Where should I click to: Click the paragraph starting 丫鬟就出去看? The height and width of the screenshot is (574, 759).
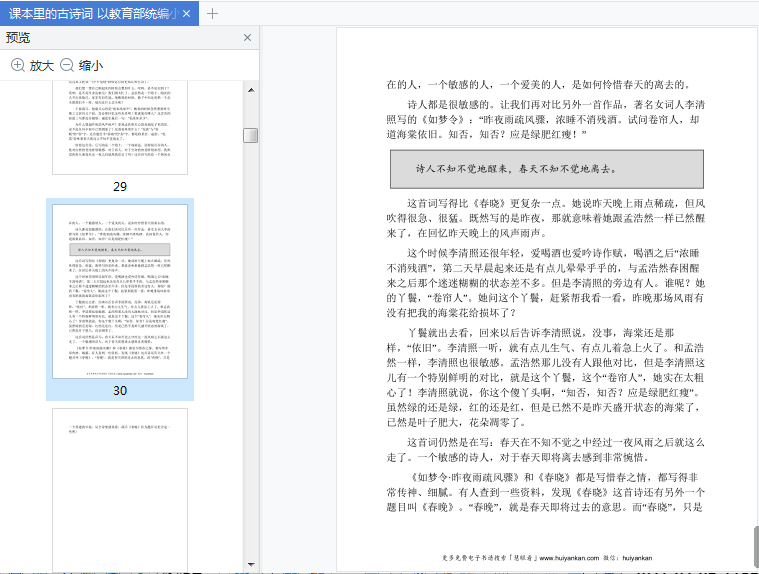click(546, 377)
